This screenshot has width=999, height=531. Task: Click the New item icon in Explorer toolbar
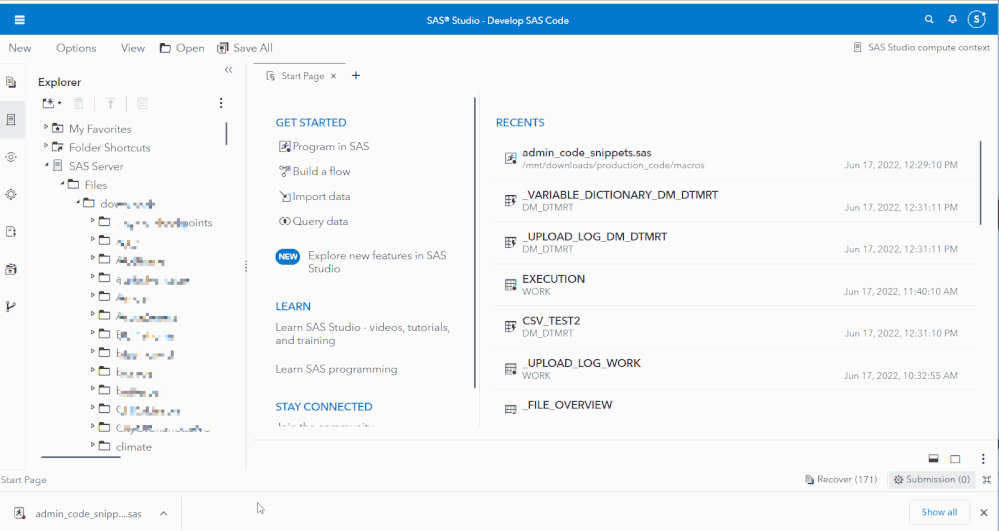51,103
